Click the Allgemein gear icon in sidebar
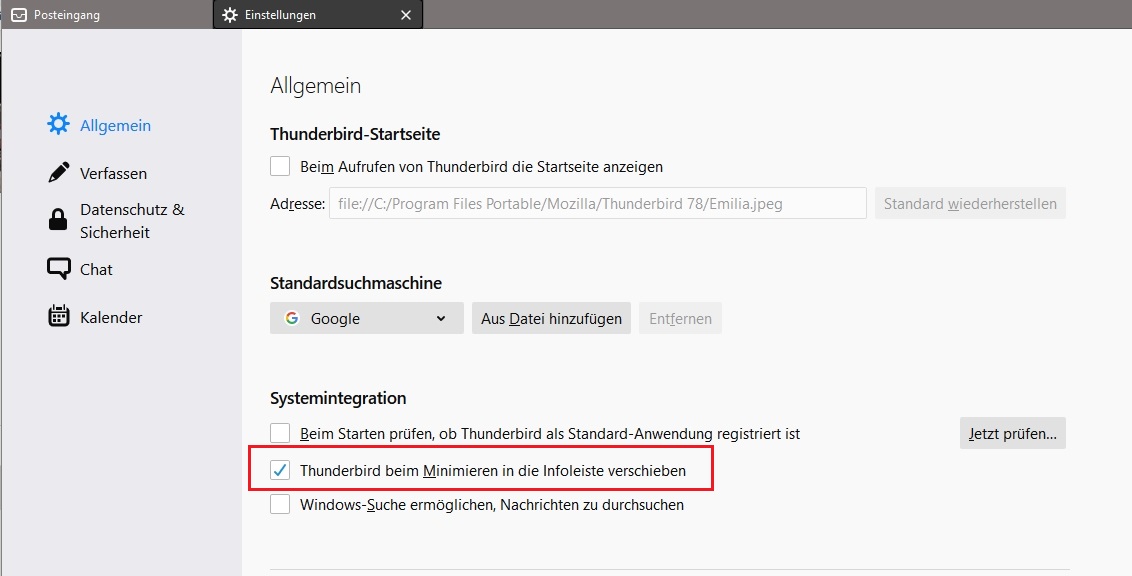Viewport: 1132px width, 576px height. pyautogui.click(x=59, y=125)
